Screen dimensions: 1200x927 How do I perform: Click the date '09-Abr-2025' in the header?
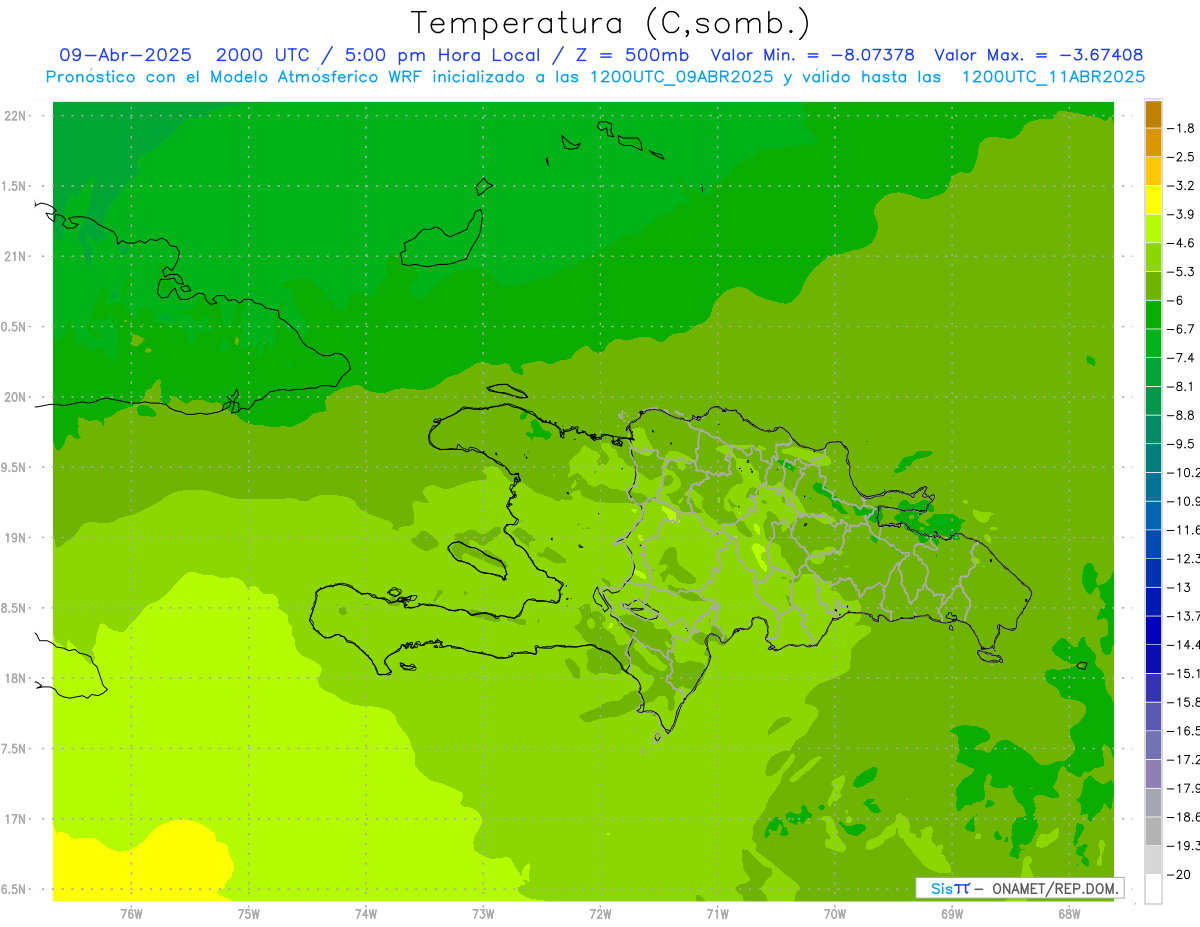pos(125,55)
